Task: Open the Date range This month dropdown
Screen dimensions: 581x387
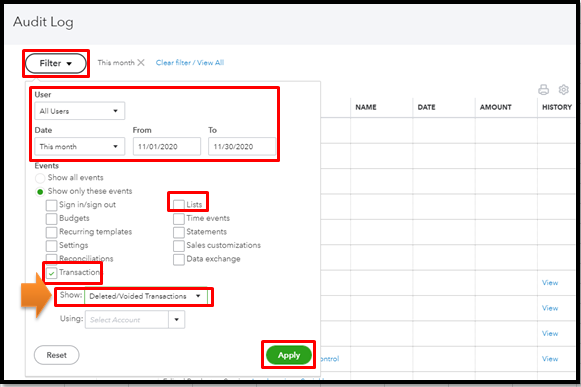Action: coord(80,146)
